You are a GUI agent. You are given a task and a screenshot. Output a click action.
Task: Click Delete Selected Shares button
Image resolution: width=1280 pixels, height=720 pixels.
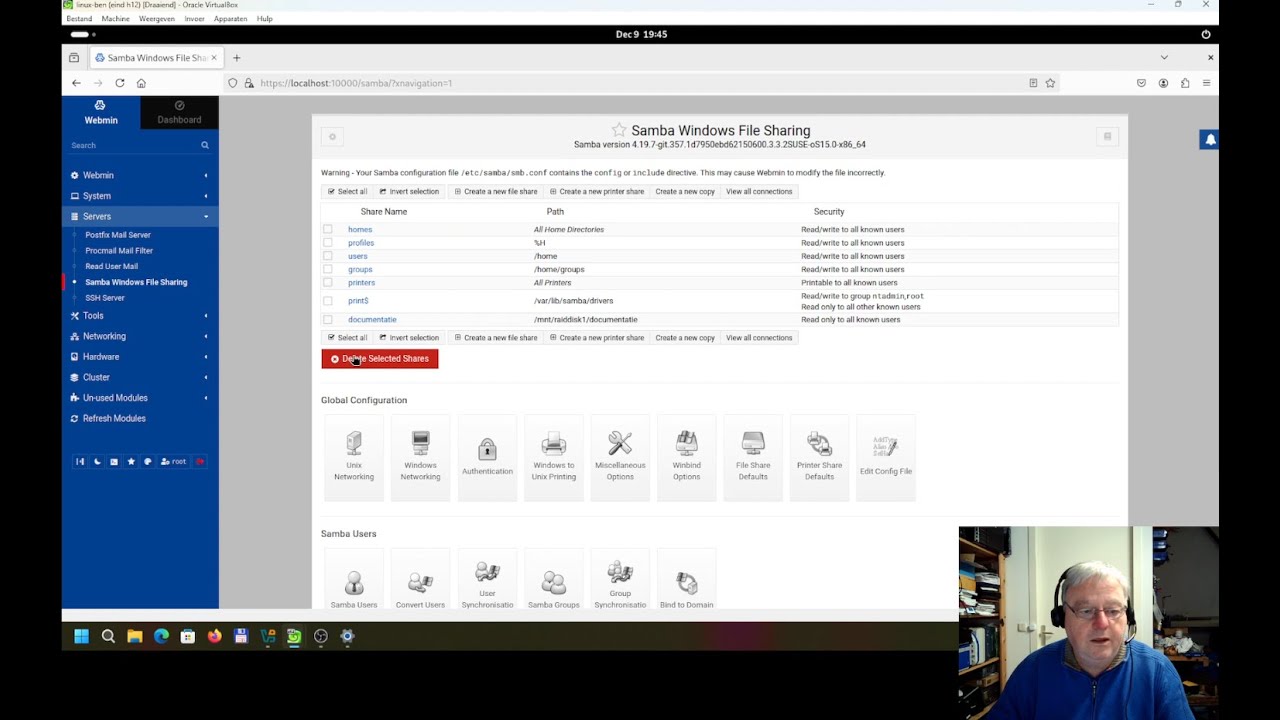tap(380, 359)
